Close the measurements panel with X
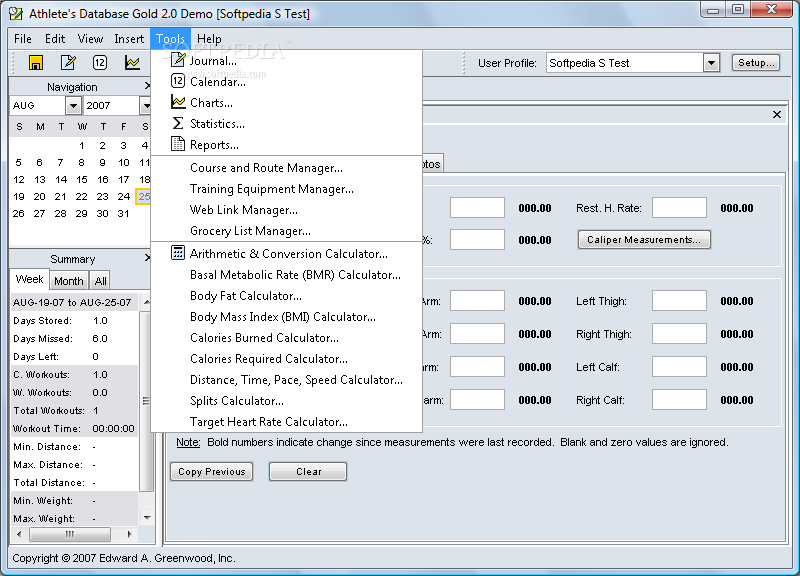This screenshot has height=576, width=800. 777,115
